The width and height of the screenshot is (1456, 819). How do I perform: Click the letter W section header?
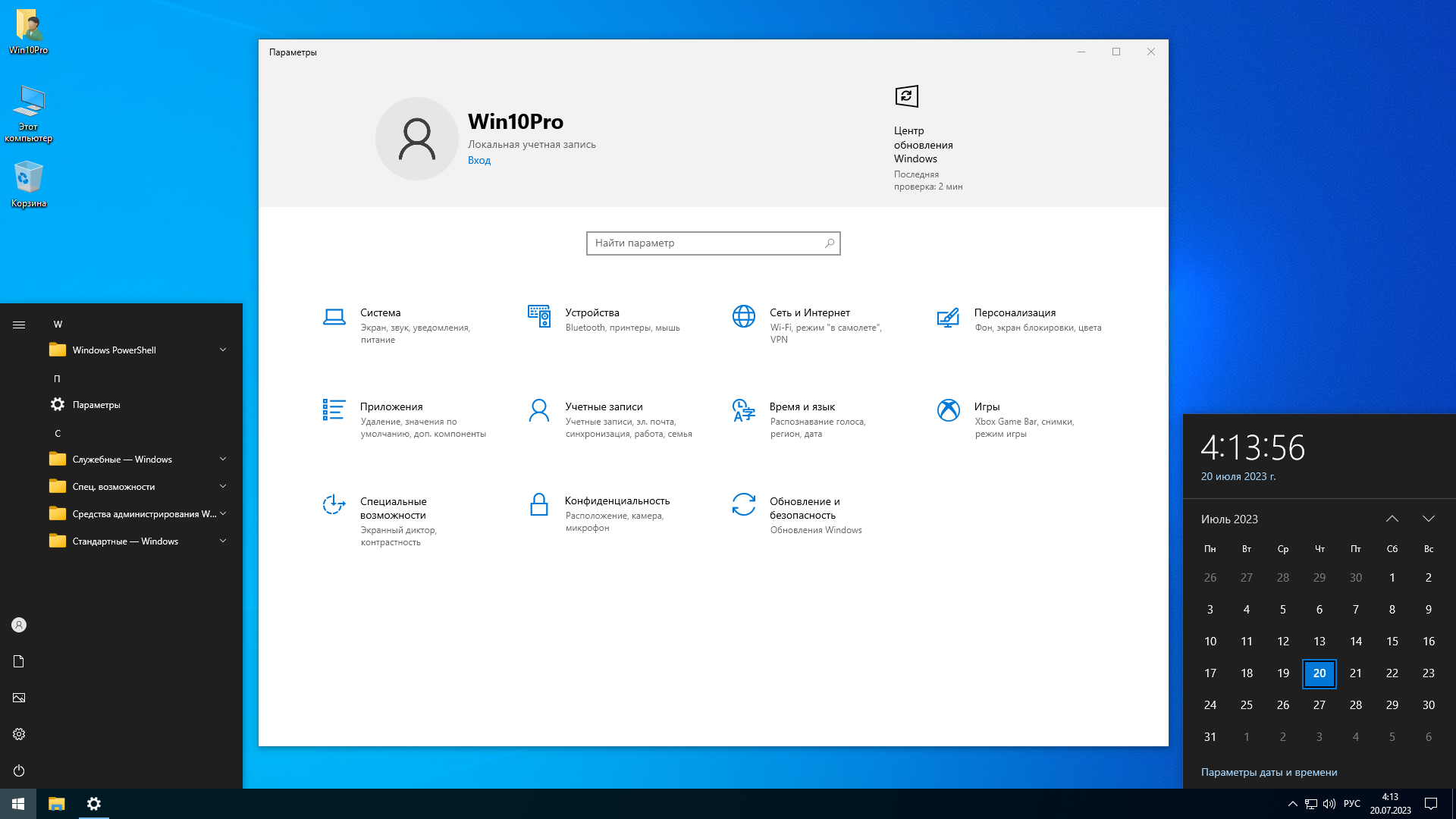coord(58,325)
